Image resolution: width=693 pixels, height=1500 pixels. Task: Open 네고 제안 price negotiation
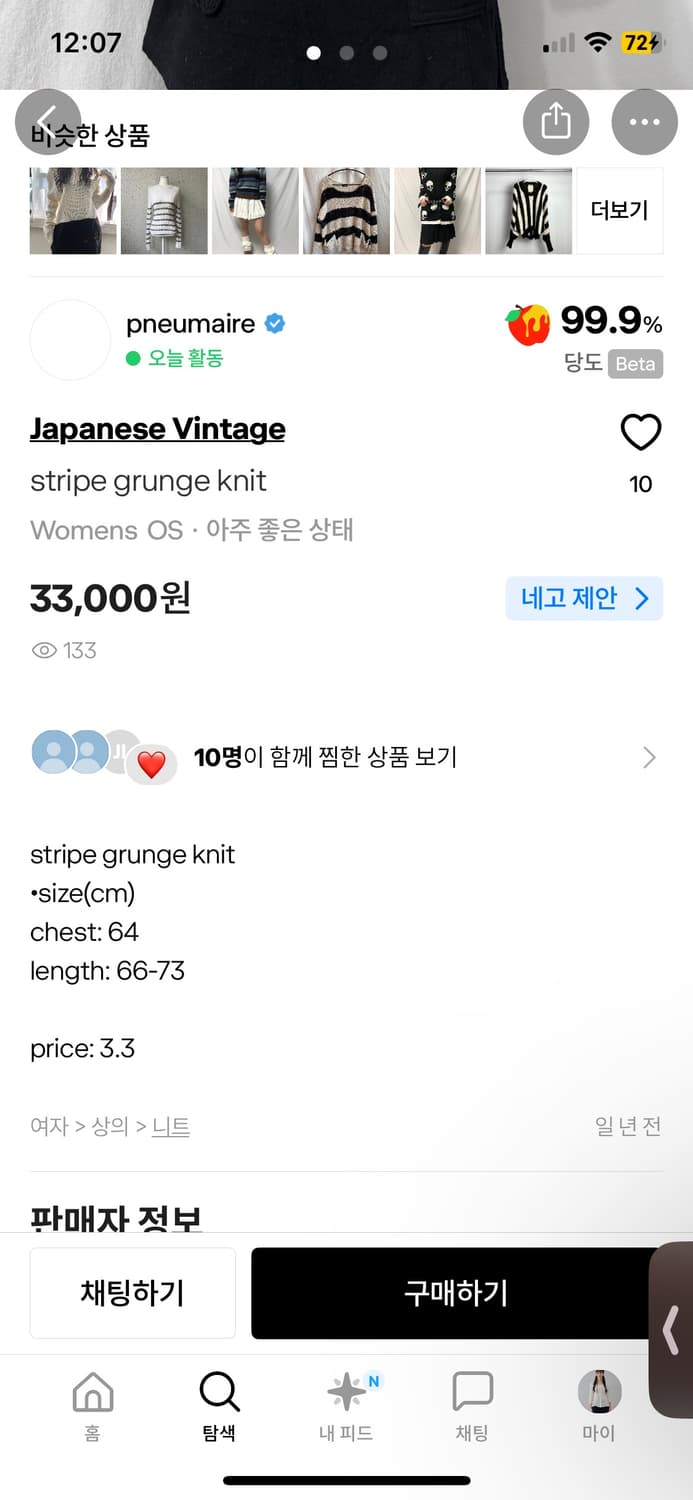coord(583,597)
